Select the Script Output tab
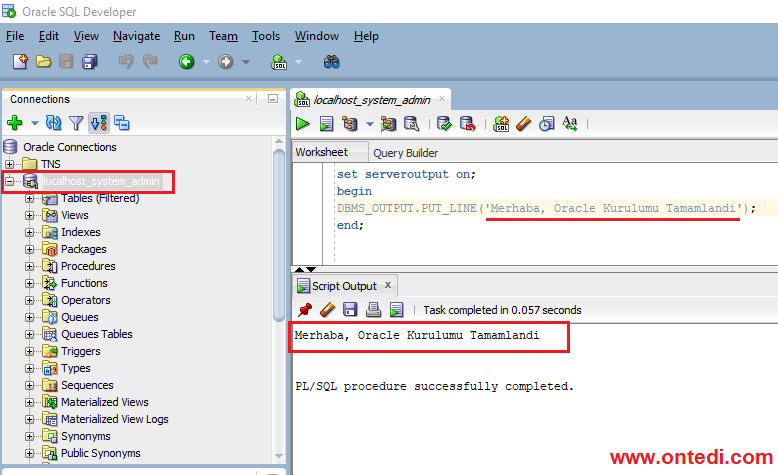The height and width of the screenshot is (475, 778). pos(344,286)
